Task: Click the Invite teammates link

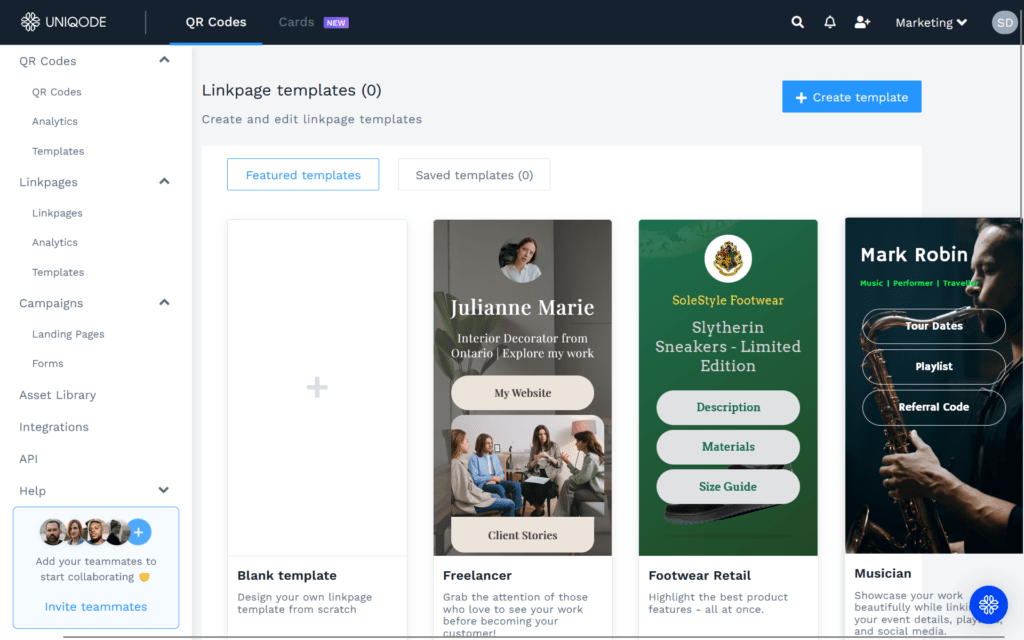Action: tap(95, 606)
